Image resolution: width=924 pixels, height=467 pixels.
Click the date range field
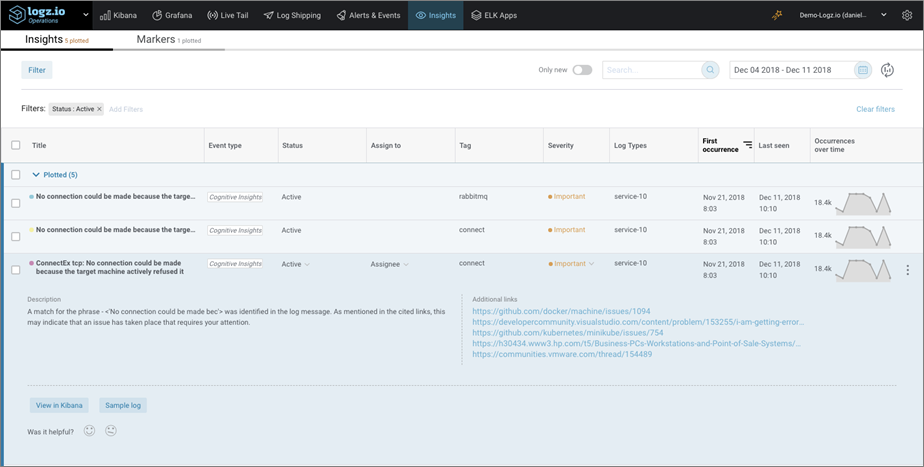point(791,70)
